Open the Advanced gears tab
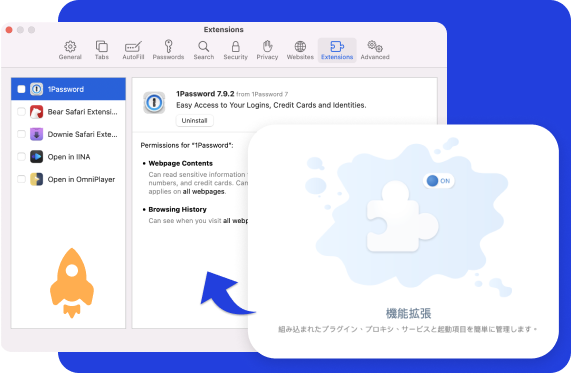Screen dimensions: 575x379 375,50
